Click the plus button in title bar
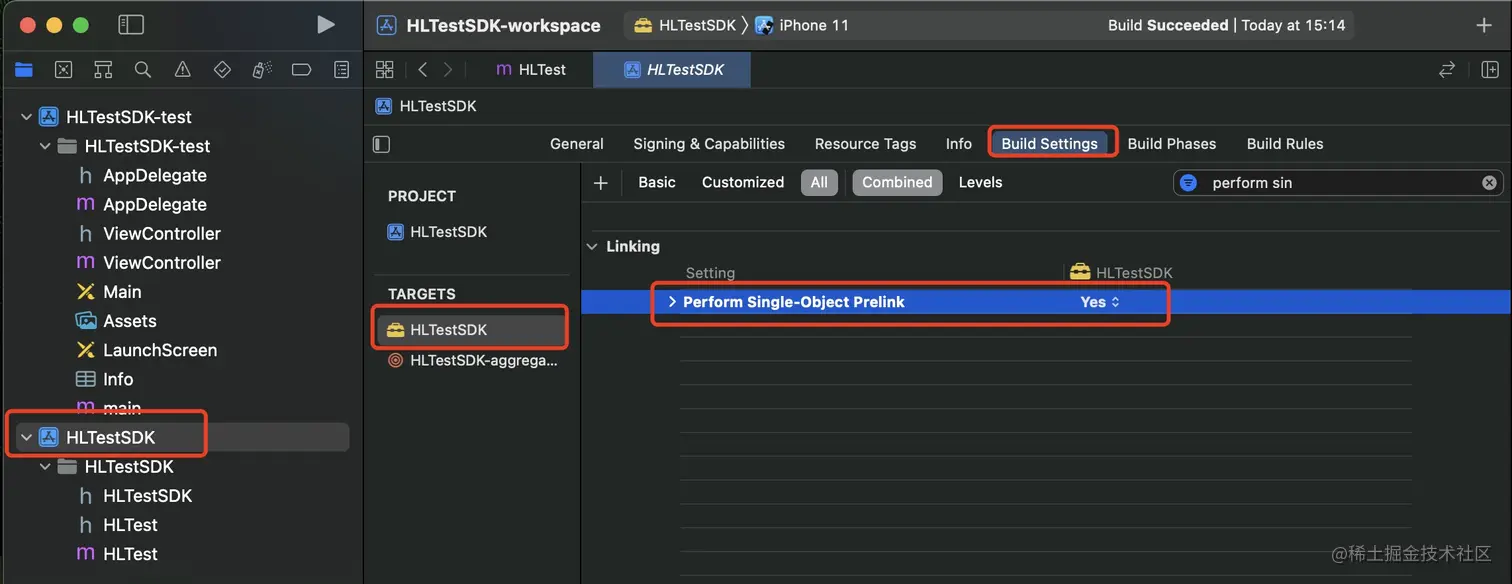The image size is (1512, 584). (1484, 25)
